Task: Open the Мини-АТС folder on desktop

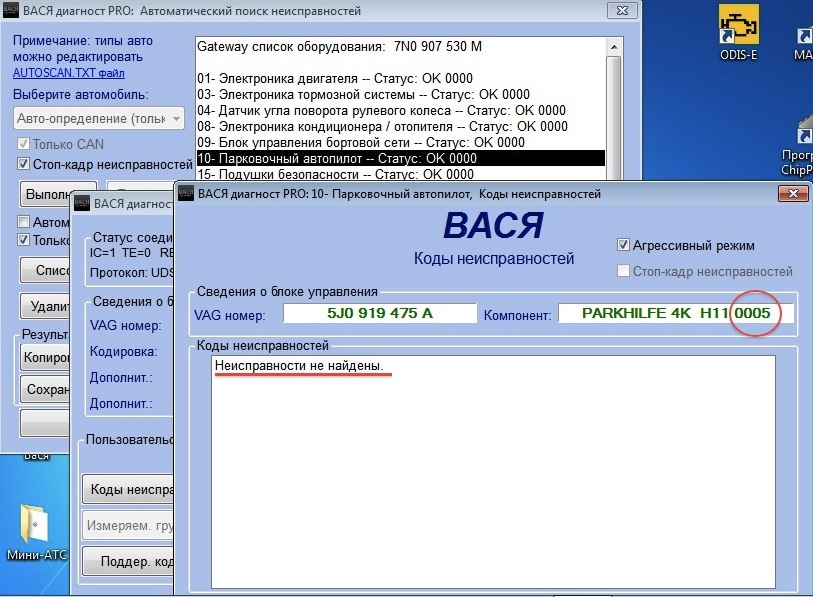Action: click(x=36, y=530)
